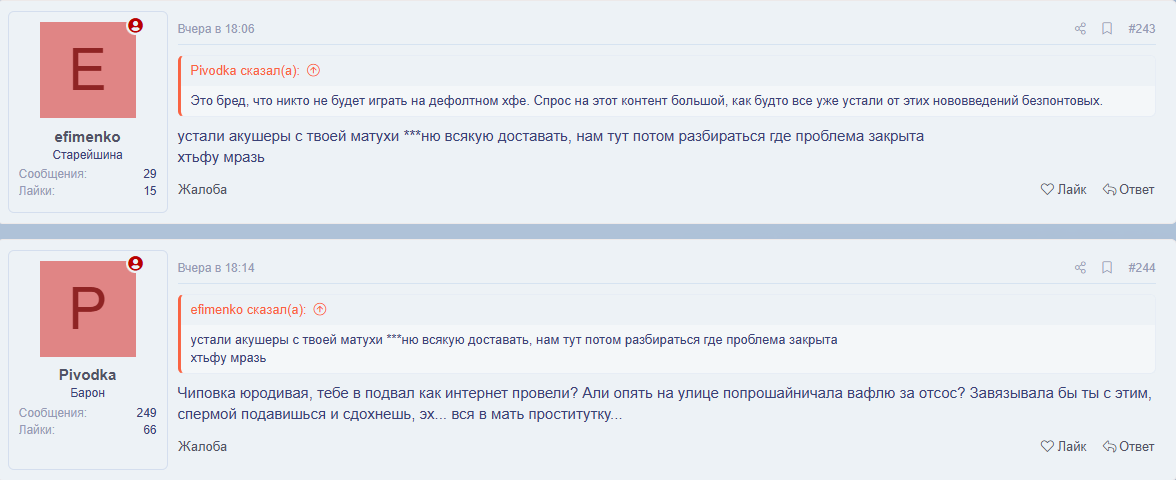Click the status badge on the Pivodka avatar

pos(135,264)
